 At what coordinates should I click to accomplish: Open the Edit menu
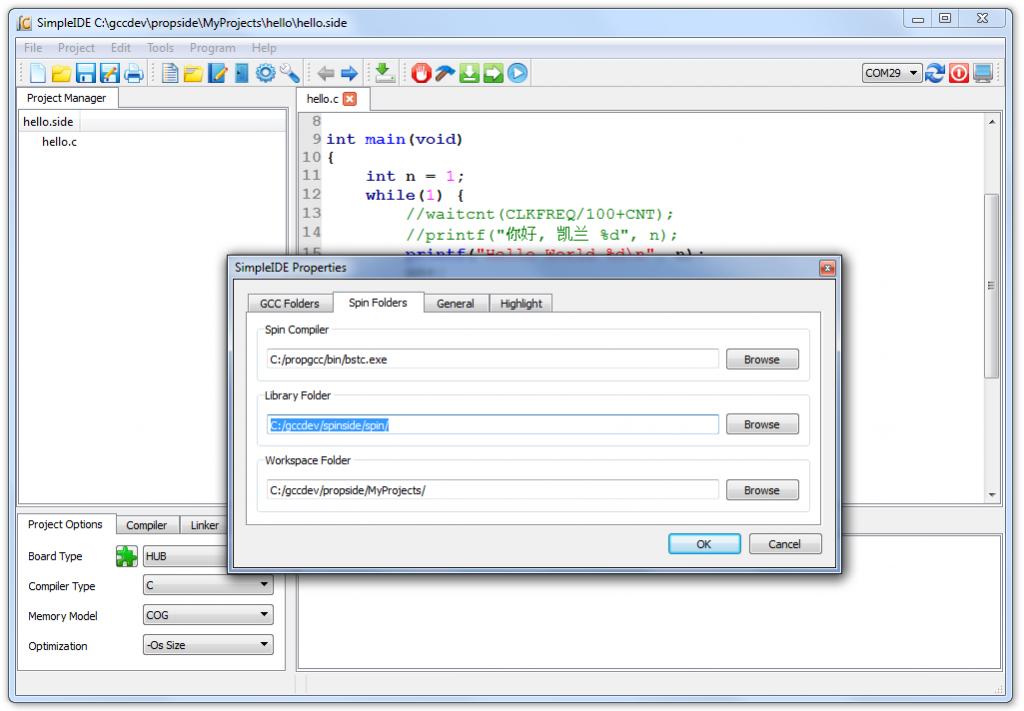click(x=120, y=48)
